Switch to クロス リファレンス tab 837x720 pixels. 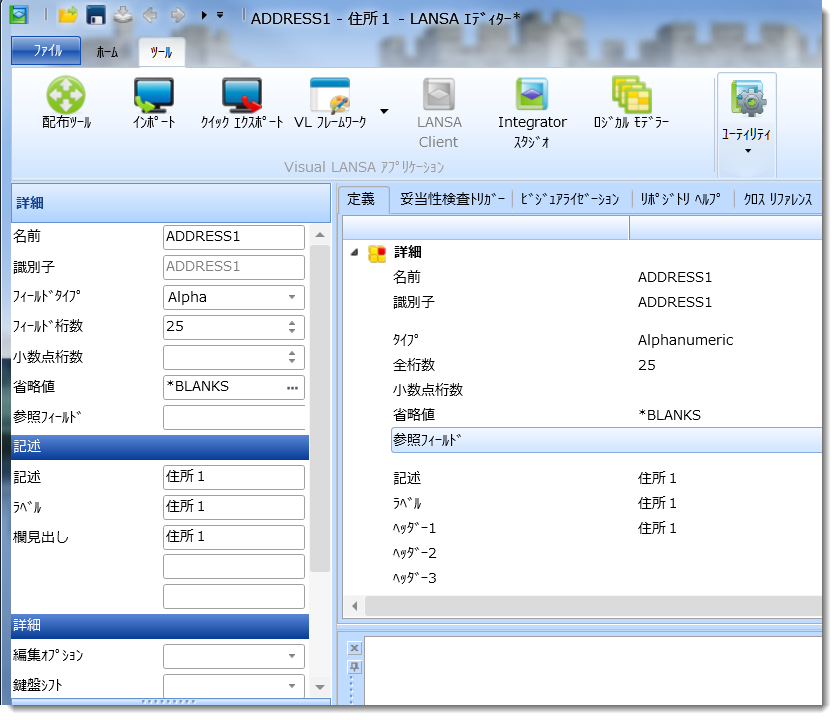pos(778,199)
